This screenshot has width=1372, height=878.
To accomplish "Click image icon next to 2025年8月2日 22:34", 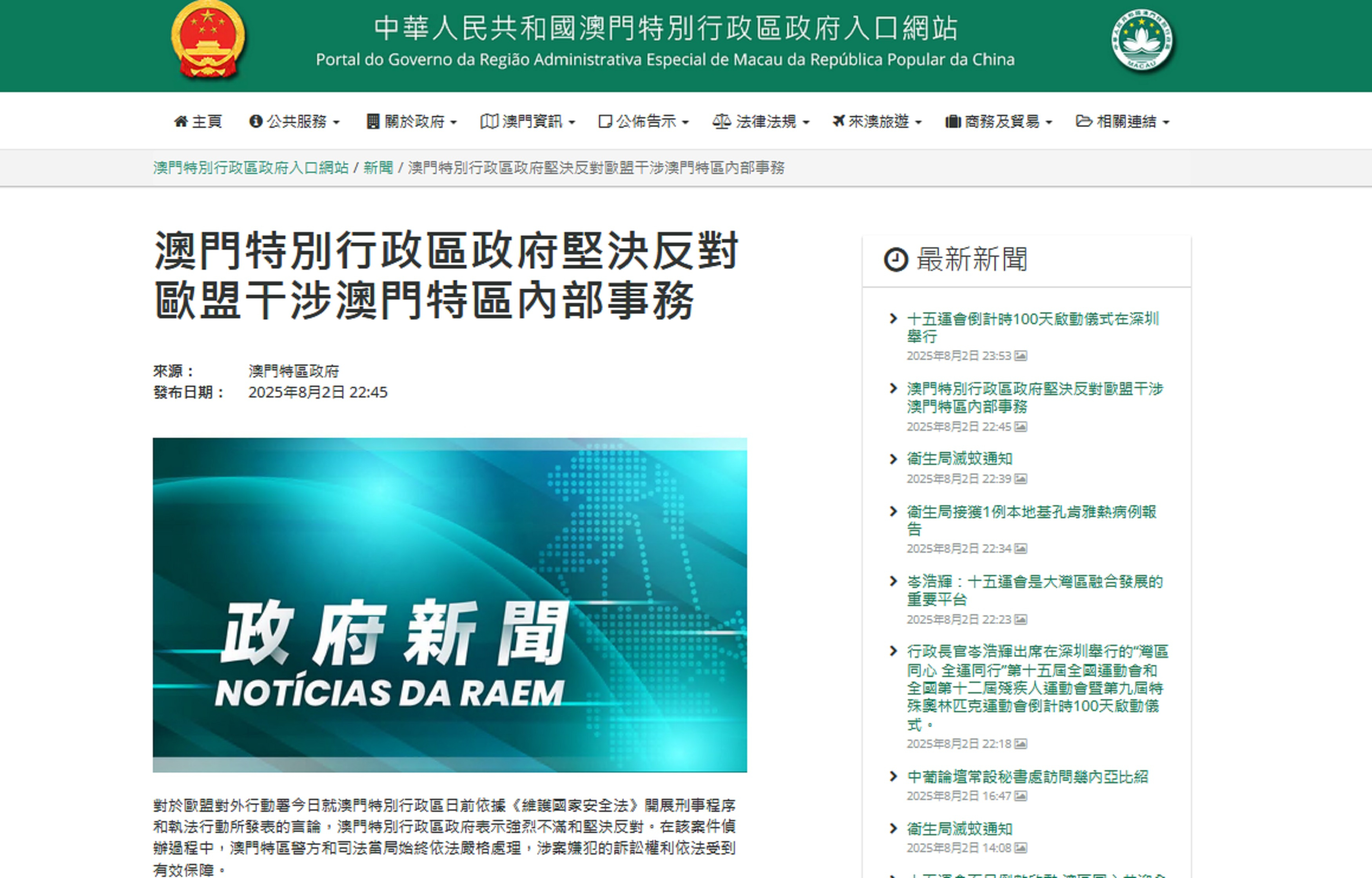I will 1021,548.
